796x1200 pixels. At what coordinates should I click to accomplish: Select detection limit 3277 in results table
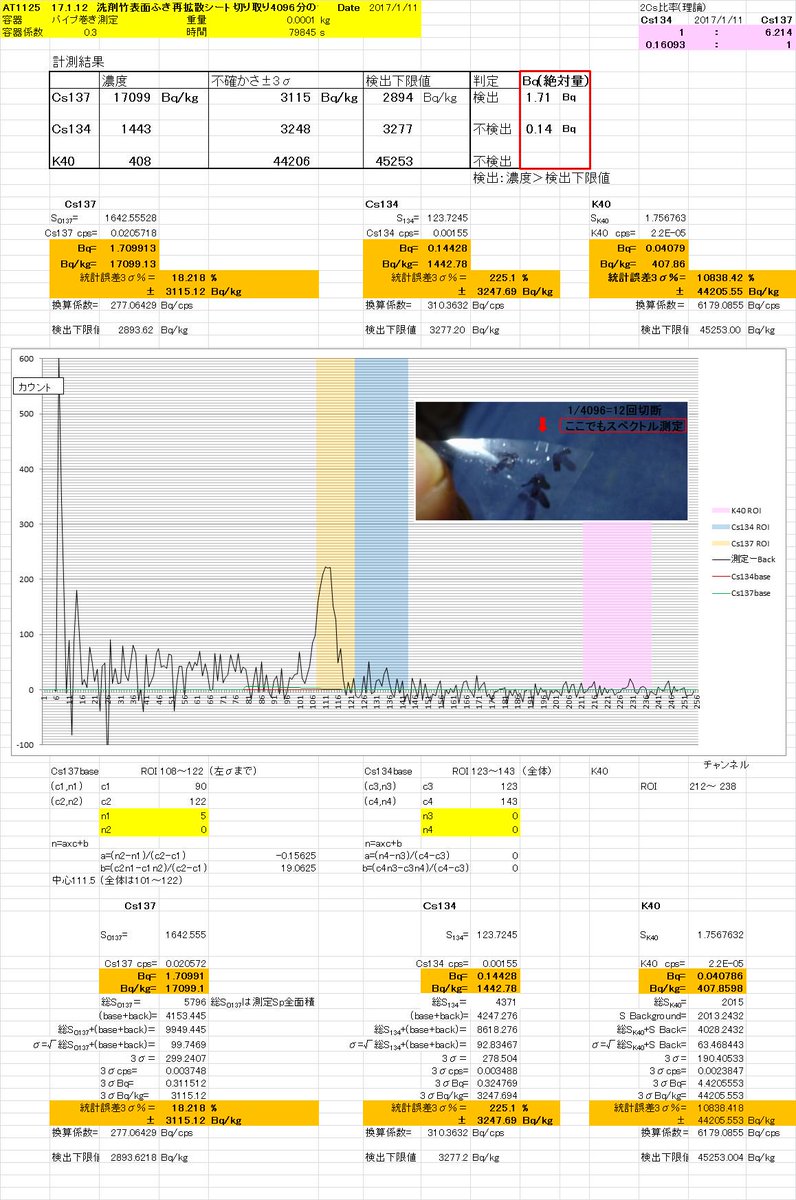point(398,130)
